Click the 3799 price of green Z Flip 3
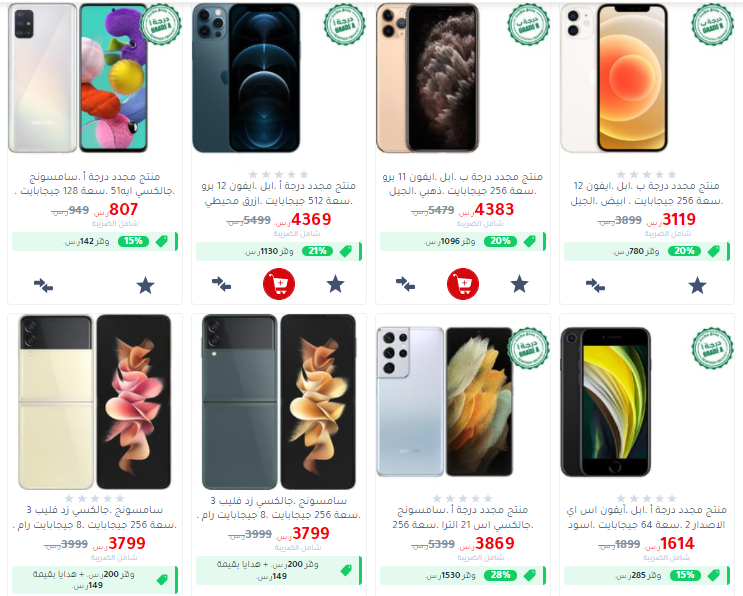The width and height of the screenshot is (743, 596). pos(310,533)
